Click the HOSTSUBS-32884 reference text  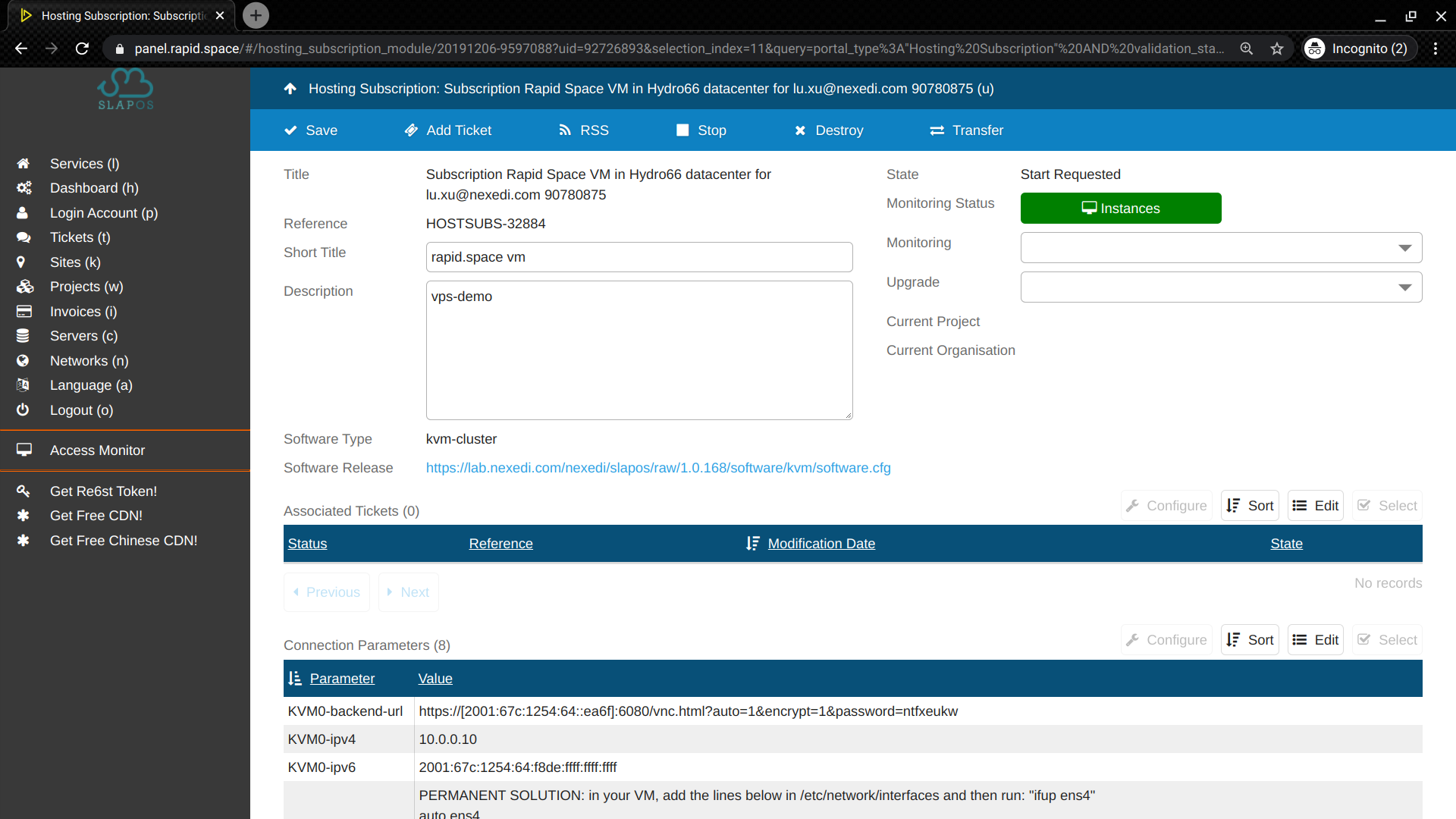tap(486, 224)
